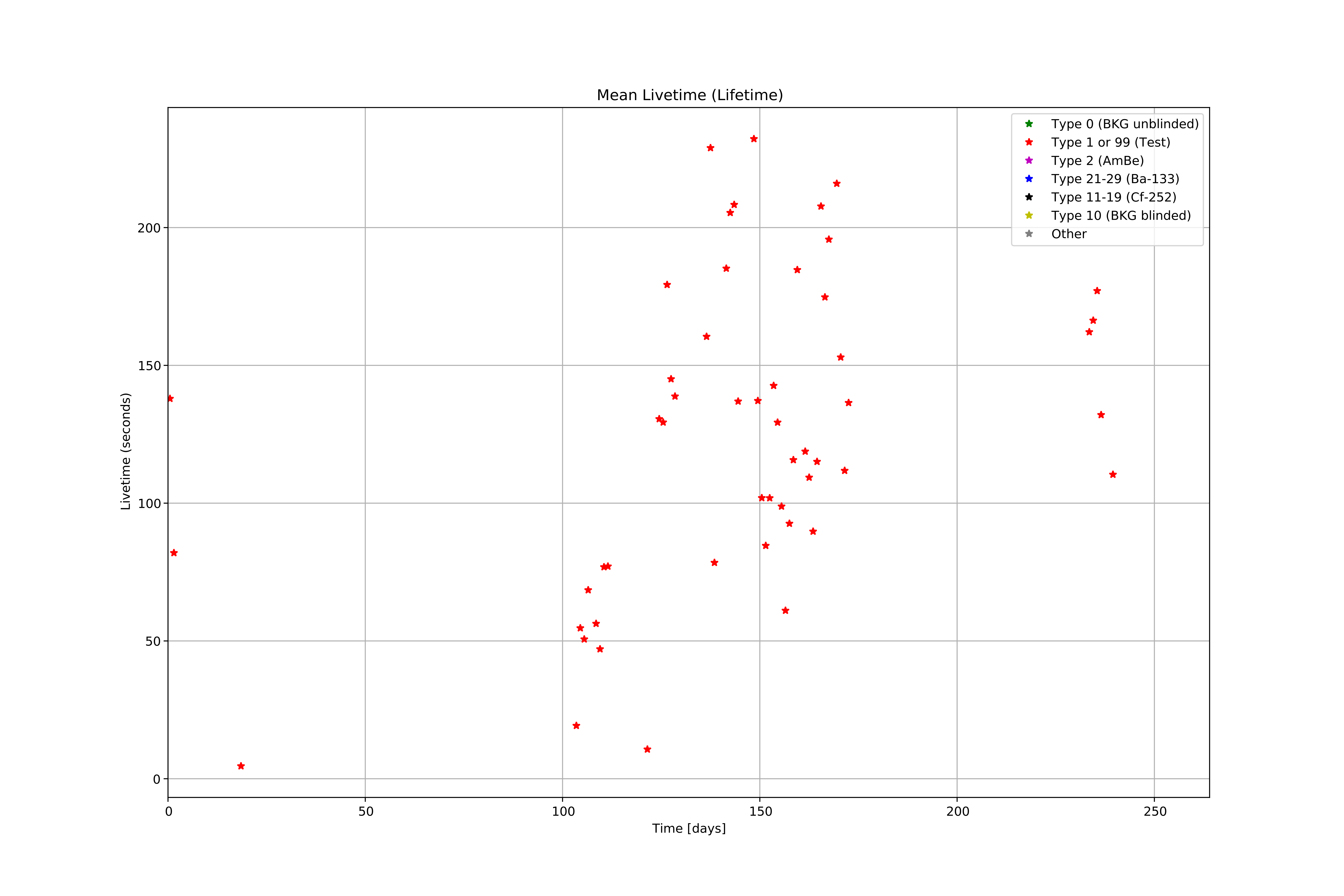Click the y-axis tick label '50'
Image resolution: width=1344 pixels, height=896 pixels.
coord(153,641)
